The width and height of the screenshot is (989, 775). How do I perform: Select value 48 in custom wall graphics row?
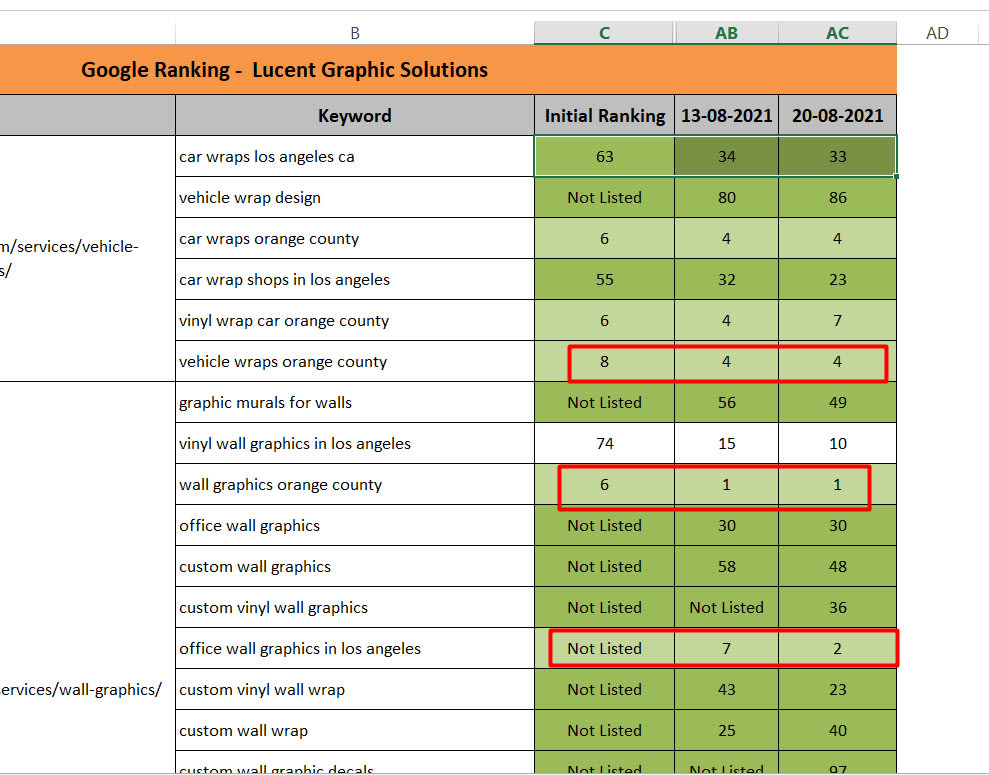point(838,566)
